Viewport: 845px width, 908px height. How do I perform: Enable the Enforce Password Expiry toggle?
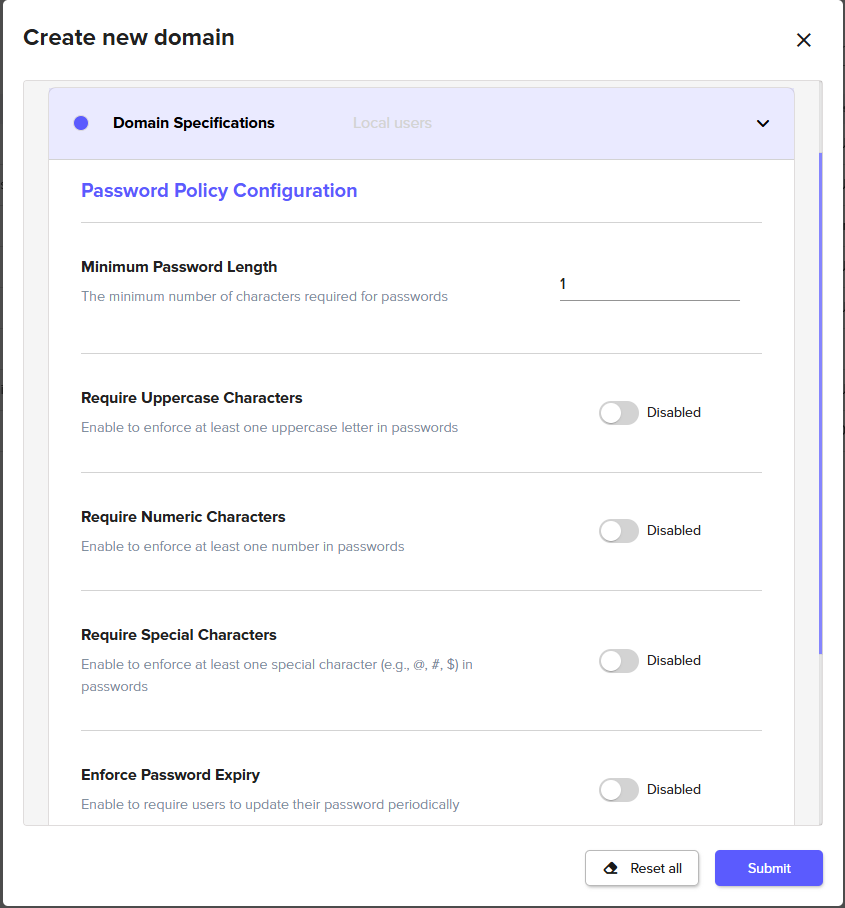point(618,790)
